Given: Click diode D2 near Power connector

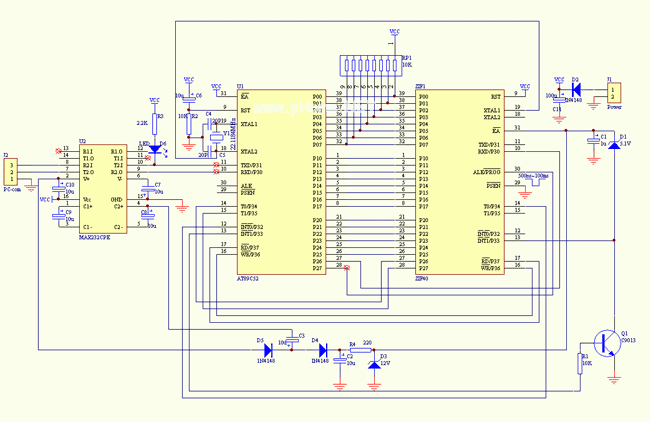Looking at the screenshot, I should point(577,90).
